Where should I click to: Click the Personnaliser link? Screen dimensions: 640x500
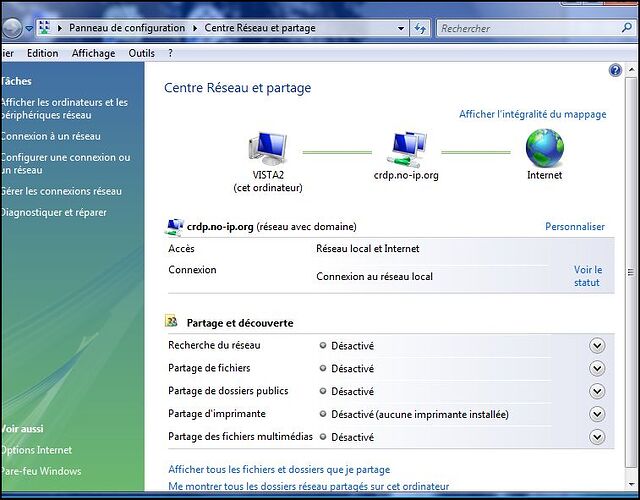(574, 227)
